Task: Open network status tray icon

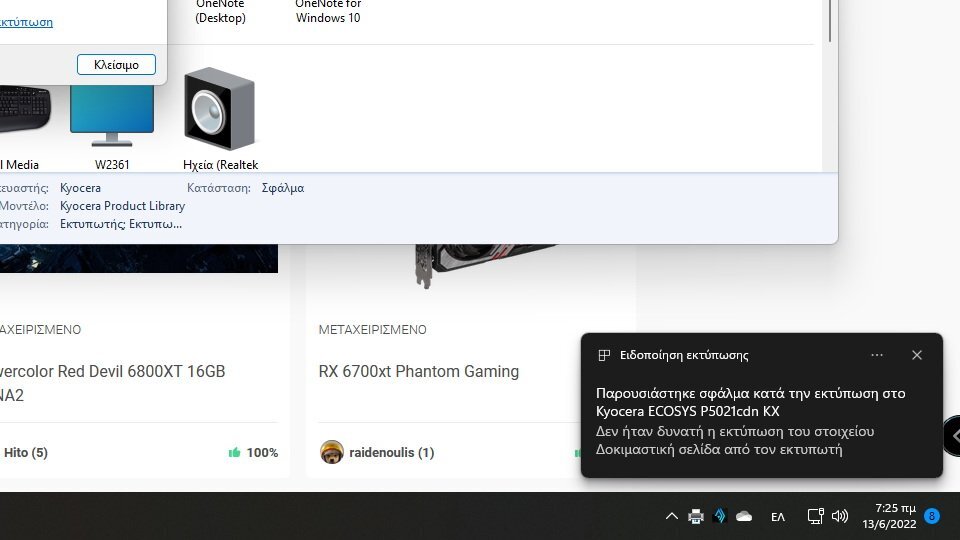Action: (816, 516)
